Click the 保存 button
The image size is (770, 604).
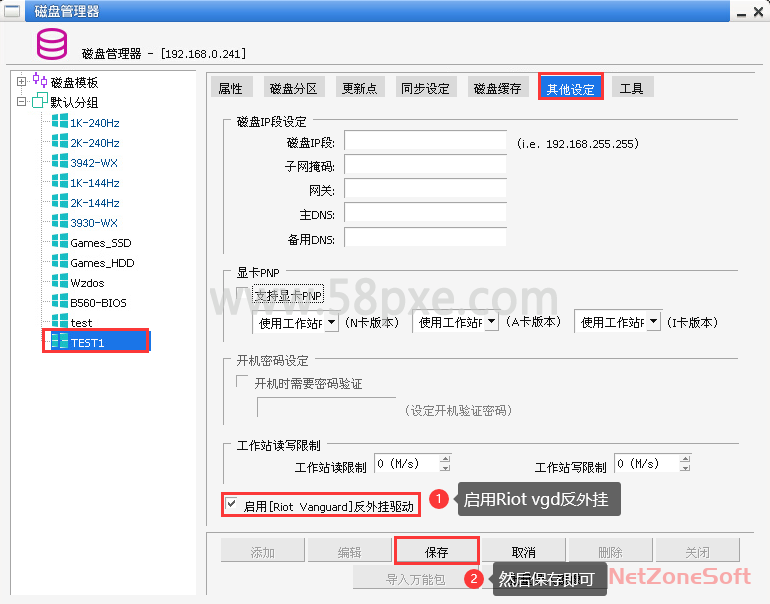437,552
